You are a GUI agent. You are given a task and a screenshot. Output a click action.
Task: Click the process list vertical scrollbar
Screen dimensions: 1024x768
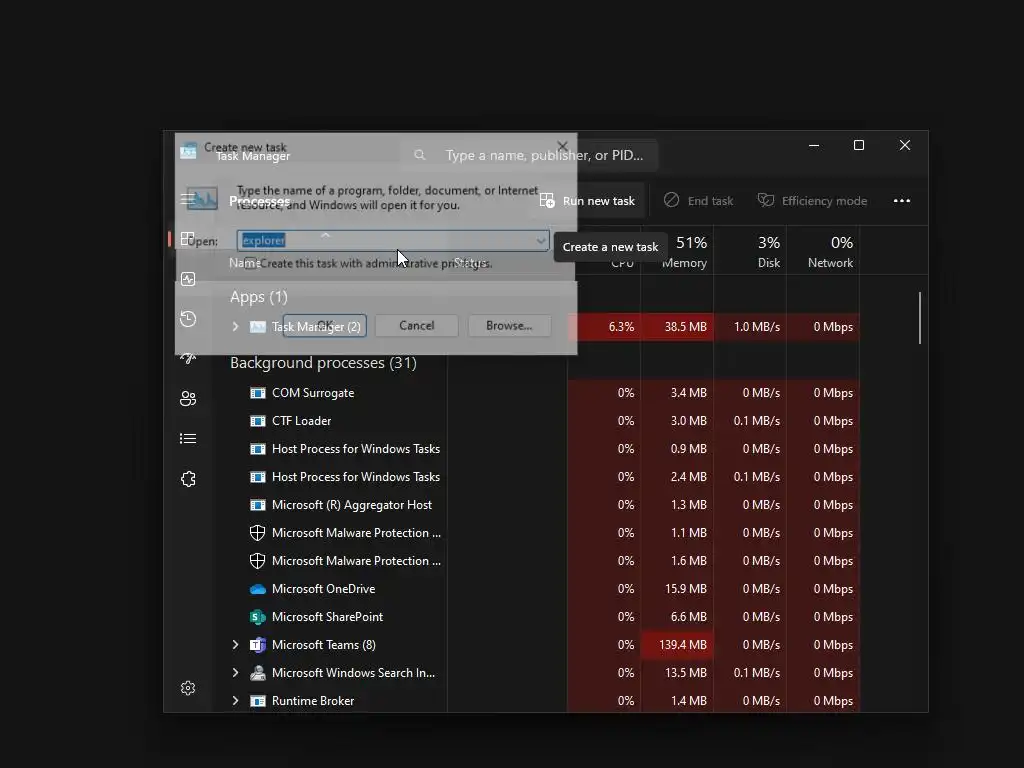920,317
